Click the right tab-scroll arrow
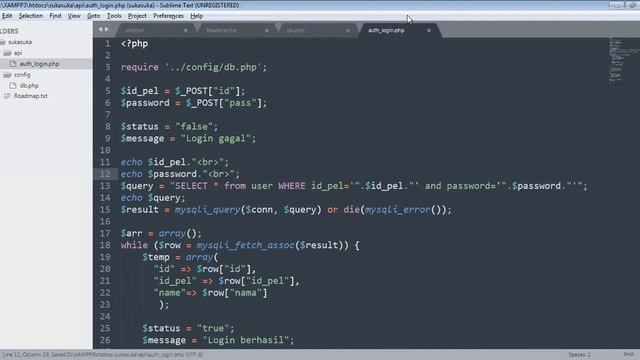 pos(107,29)
